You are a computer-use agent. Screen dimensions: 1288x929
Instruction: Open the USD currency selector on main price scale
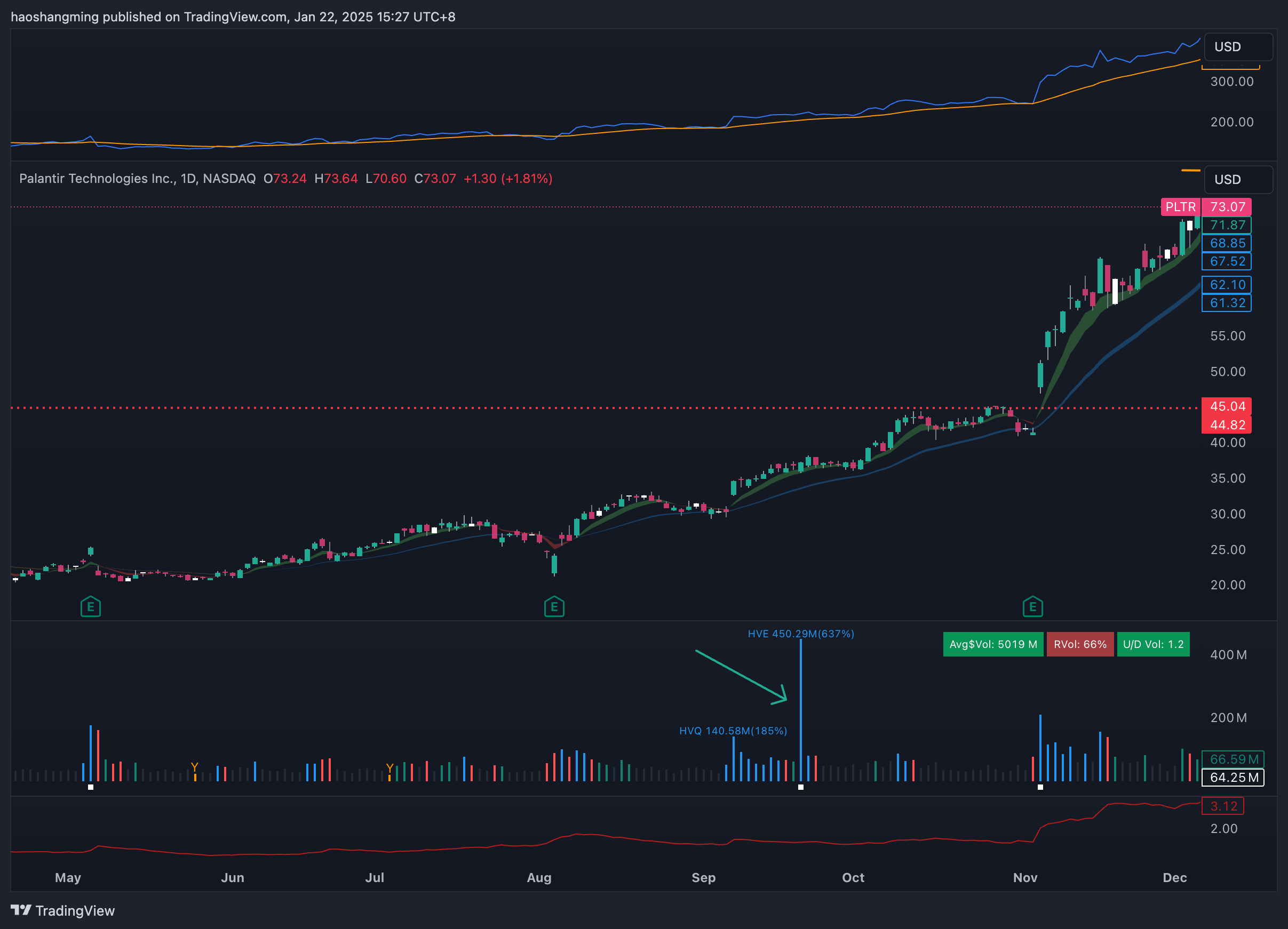[x=1238, y=179]
